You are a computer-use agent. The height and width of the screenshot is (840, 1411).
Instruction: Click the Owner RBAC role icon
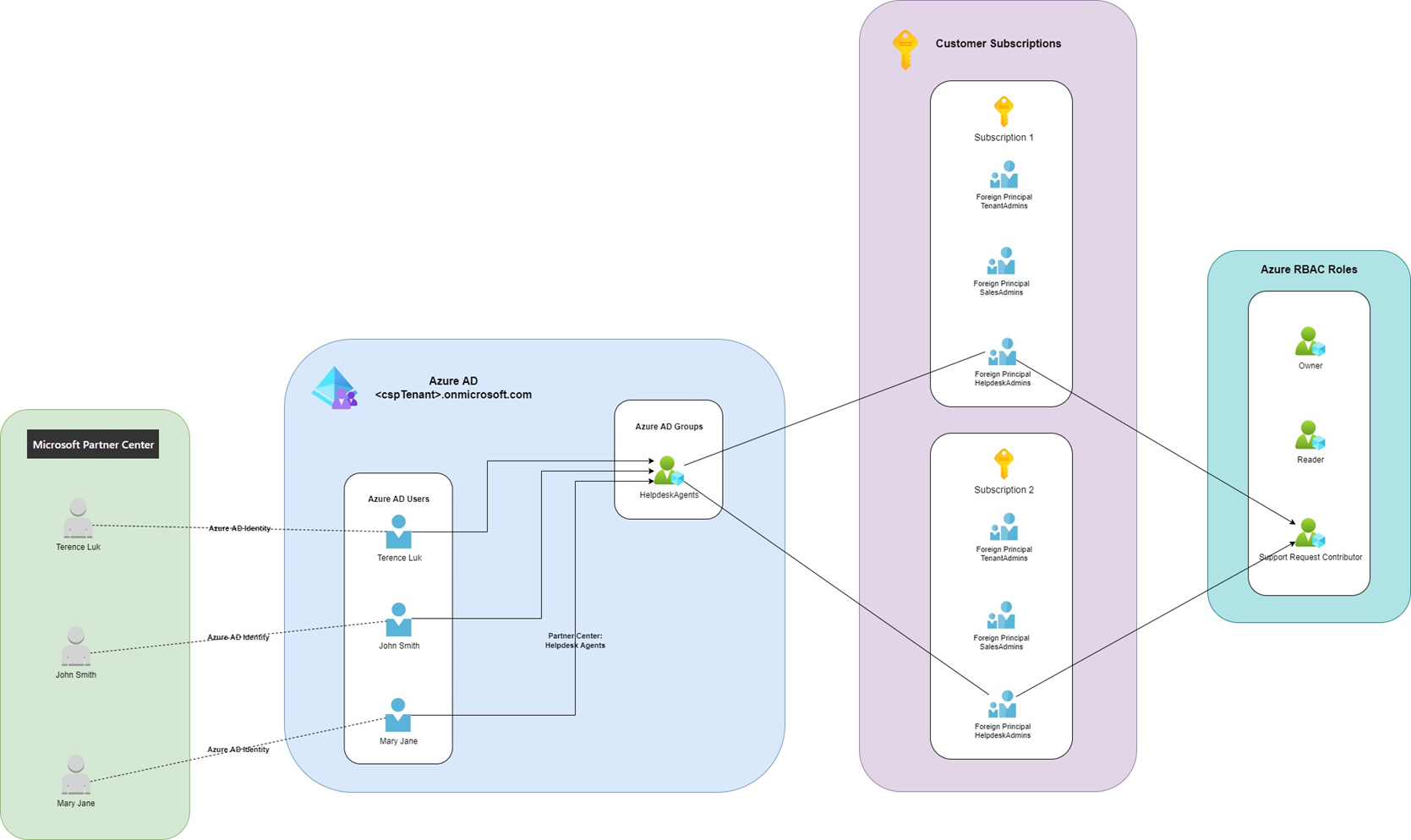[x=1310, y=341]
